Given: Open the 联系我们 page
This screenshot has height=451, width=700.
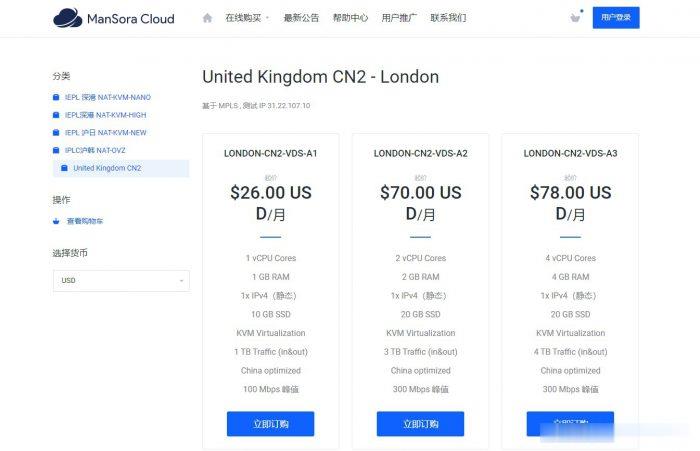Looking at the screenshot, I should (448, 18).
